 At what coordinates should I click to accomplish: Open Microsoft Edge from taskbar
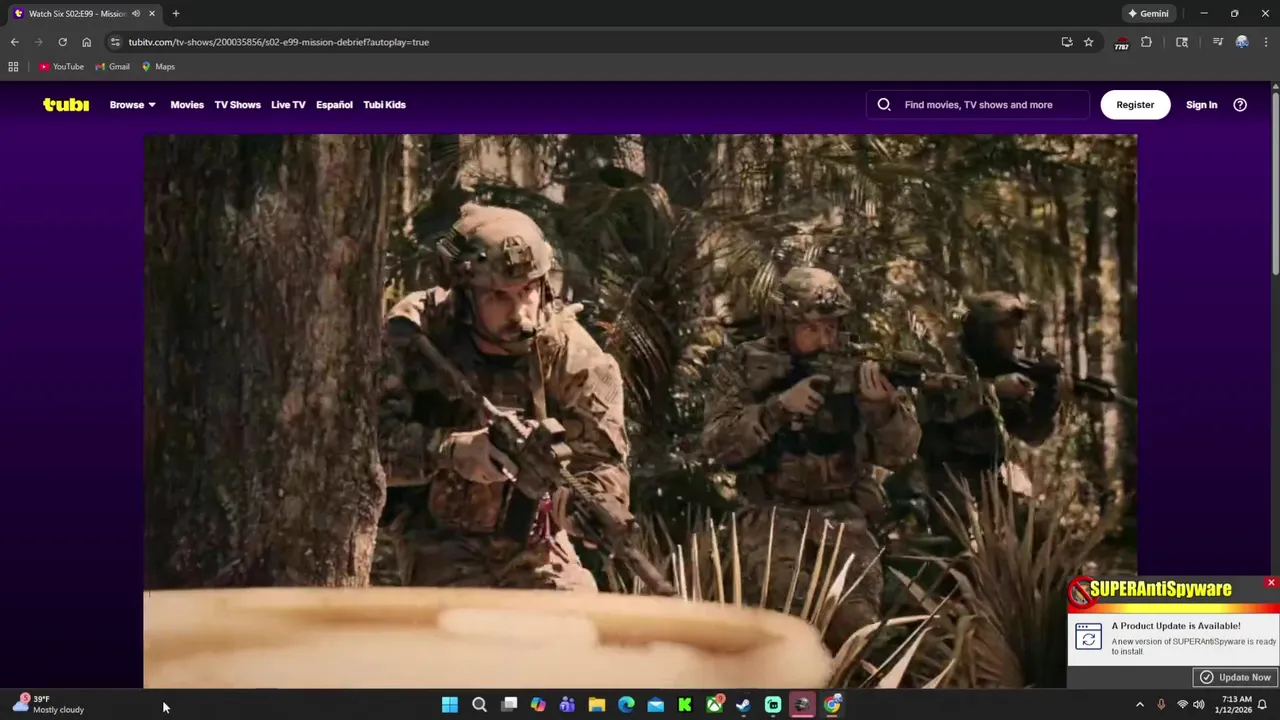pos(626,705)
